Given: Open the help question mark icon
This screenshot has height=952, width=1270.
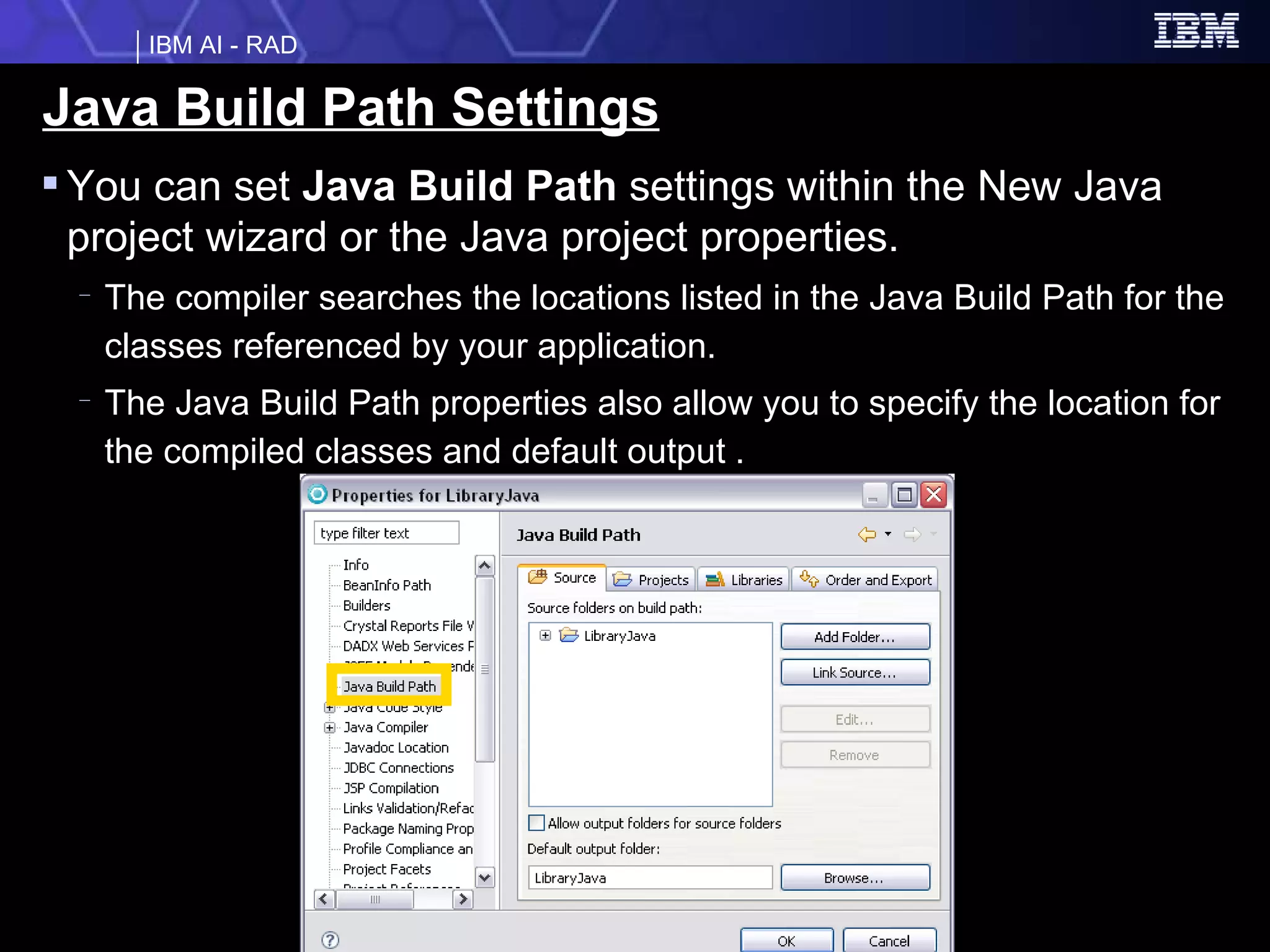Looking at the screenshot, I should [331, 940].
